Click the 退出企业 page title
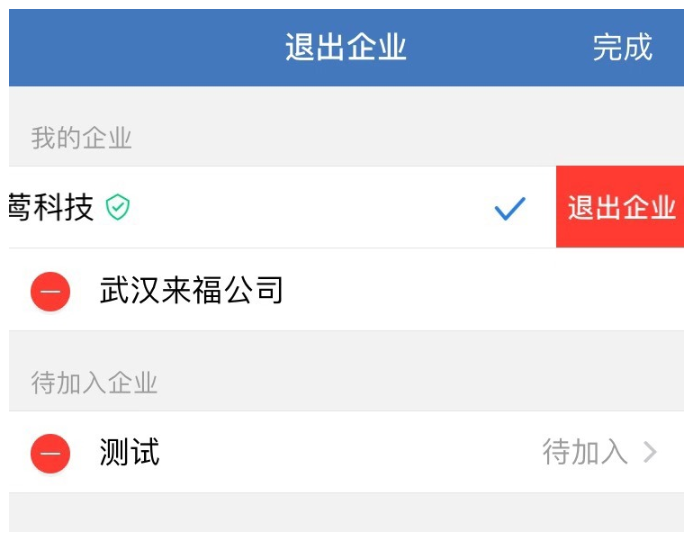Viewport: 694px width, 543px height. coord(345,47)
